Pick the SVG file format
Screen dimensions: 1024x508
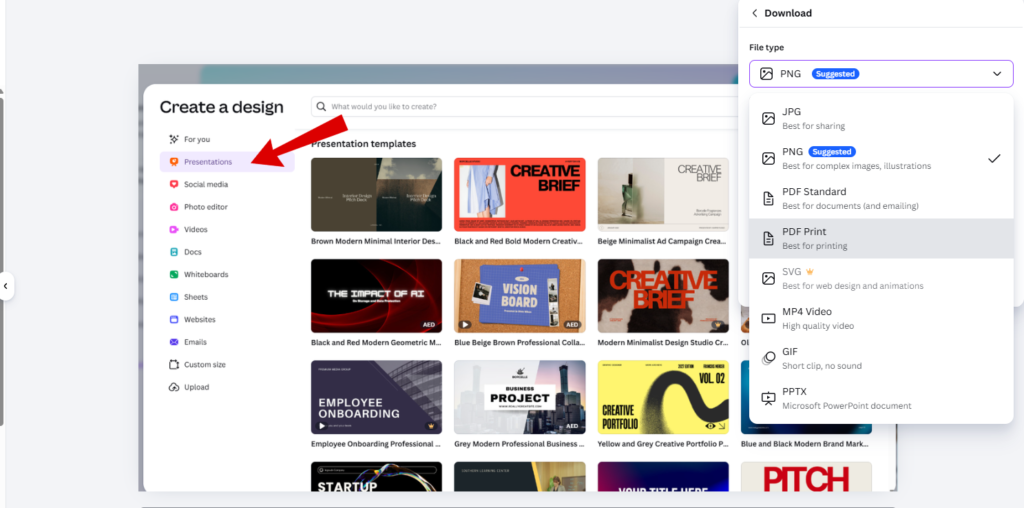click(880, 278)
